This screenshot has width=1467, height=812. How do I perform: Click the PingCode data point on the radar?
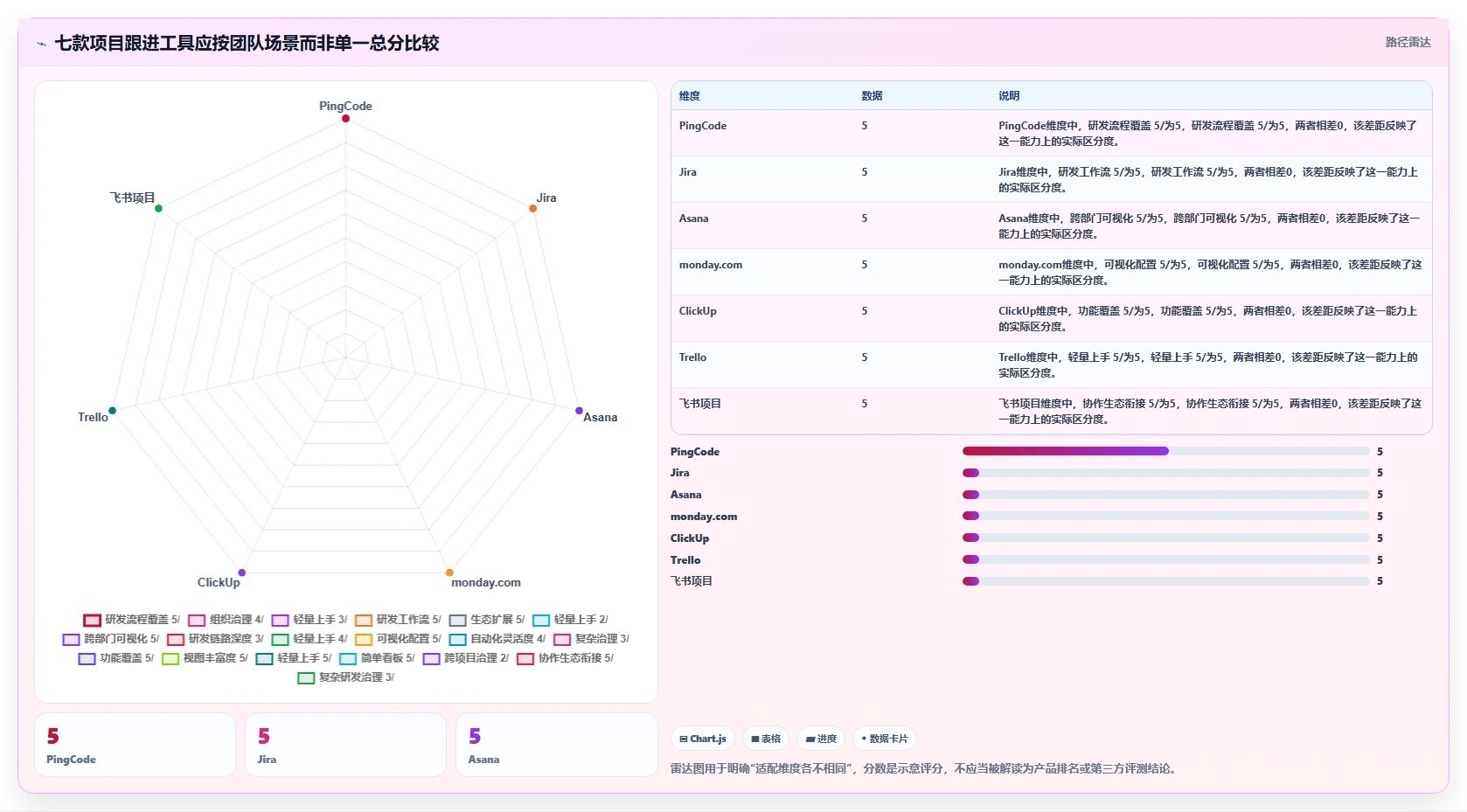point(345,118)
